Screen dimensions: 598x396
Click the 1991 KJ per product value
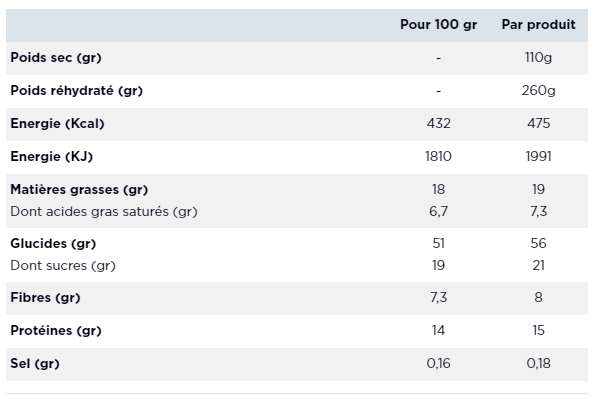538,156
